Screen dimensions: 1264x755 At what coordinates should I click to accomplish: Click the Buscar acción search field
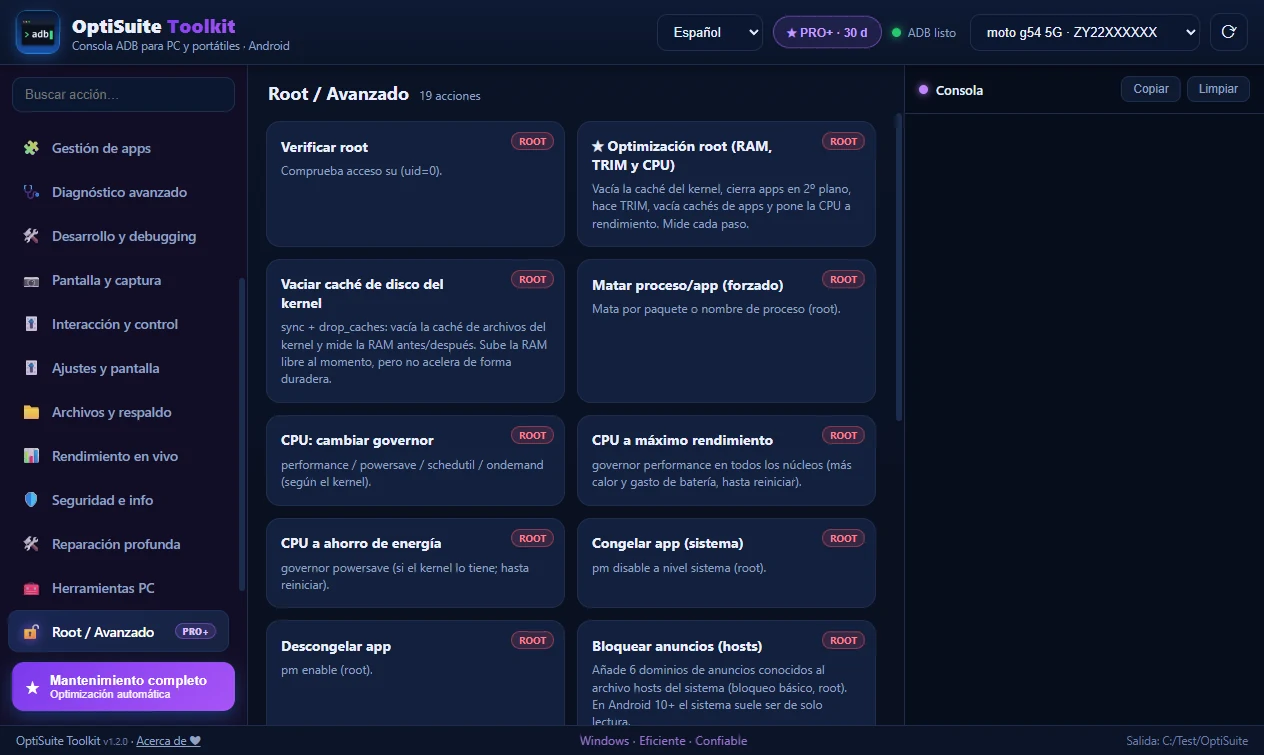click(x=123, y=94)
